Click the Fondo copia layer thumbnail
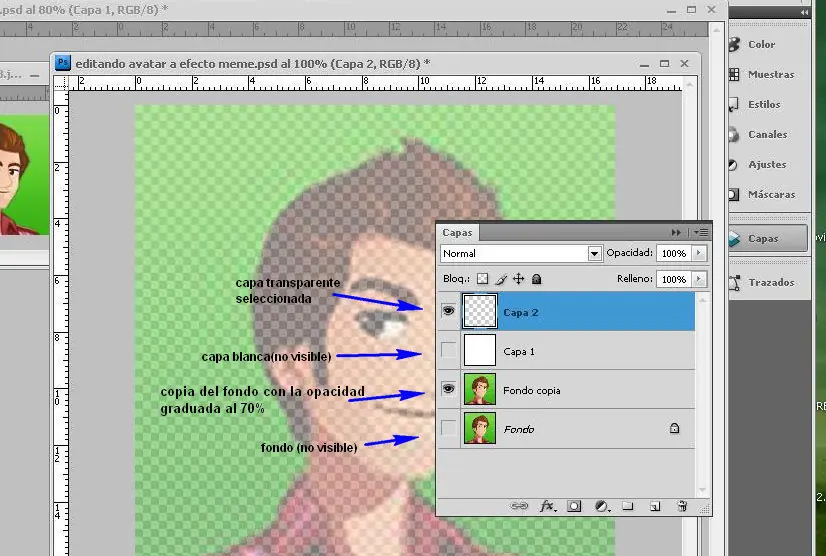Image resolution: width=826 pixels, height=556 pixels. (x=480, y=389)
